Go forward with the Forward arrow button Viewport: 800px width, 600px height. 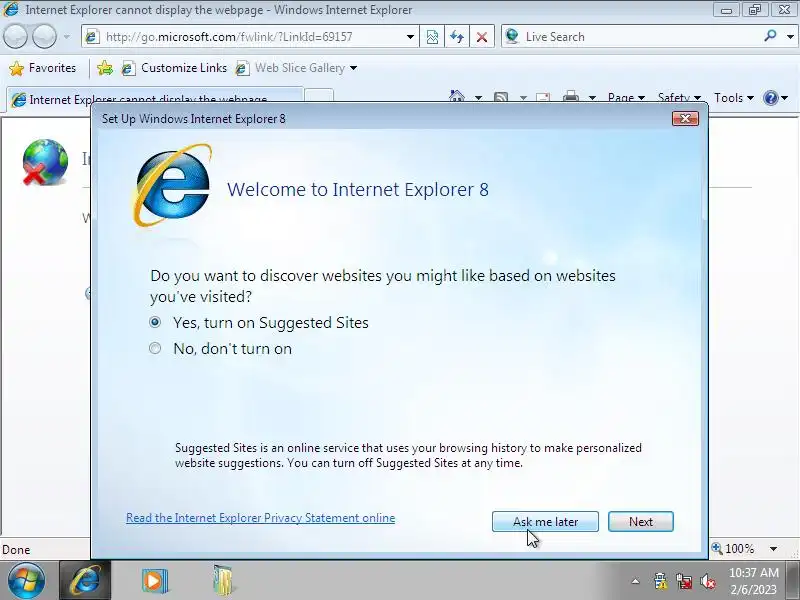coord(45,36)
